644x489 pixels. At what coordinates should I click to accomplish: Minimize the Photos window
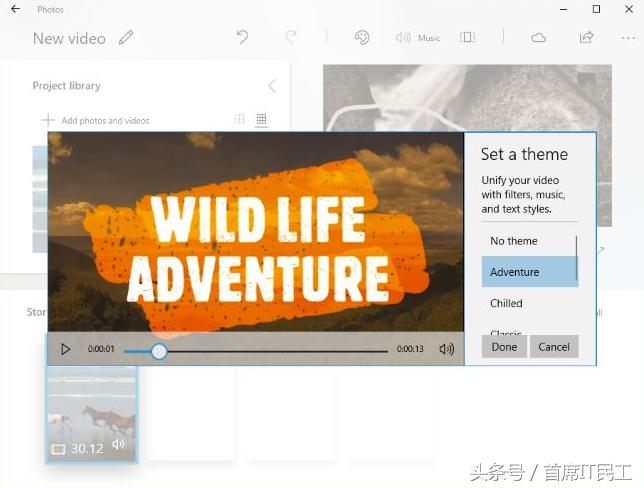(564, 9)
